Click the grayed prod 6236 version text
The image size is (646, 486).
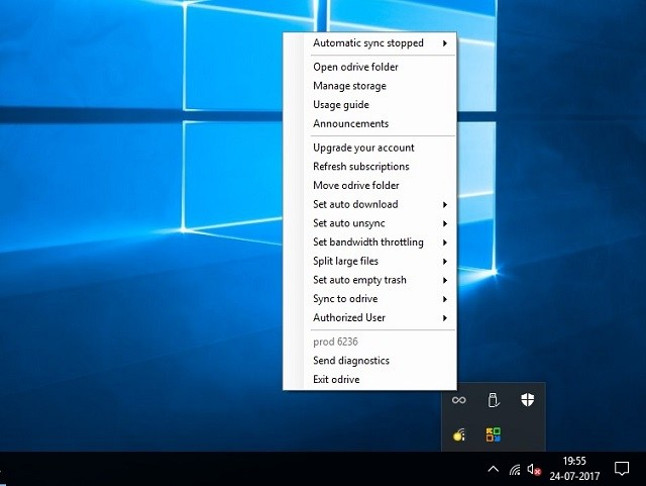click(x=335, y=342)
